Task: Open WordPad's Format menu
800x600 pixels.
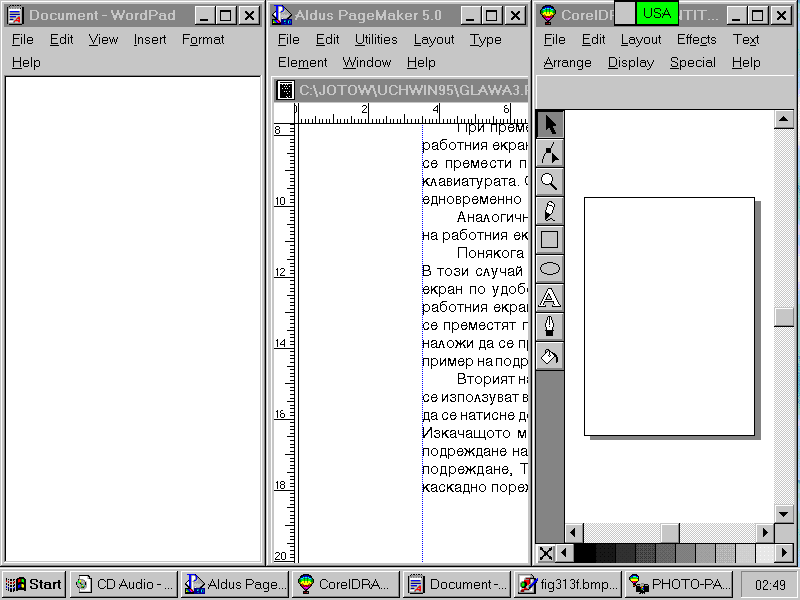Action: point(203,39)
